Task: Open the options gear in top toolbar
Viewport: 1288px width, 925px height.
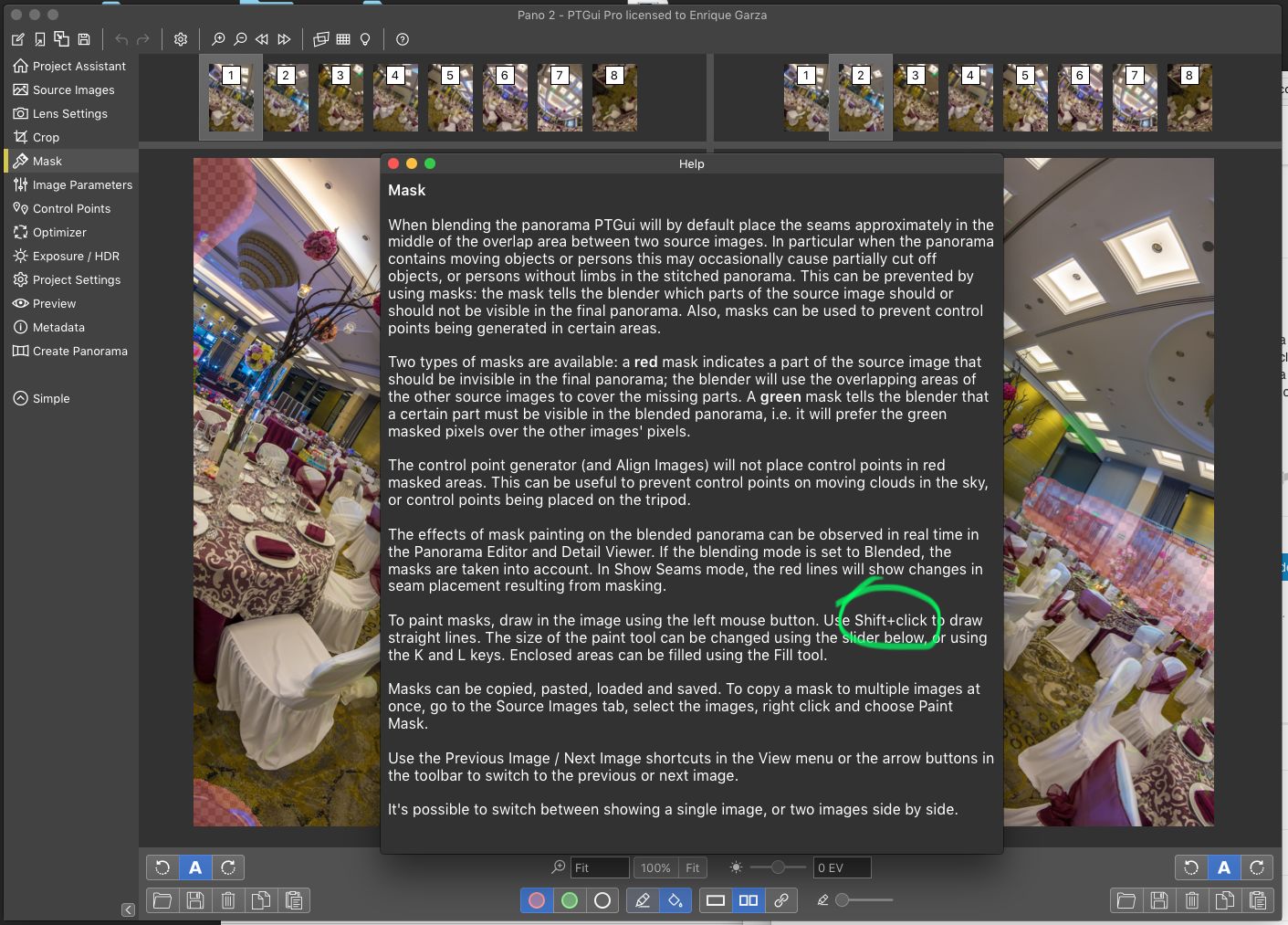Action: point(181,39)
